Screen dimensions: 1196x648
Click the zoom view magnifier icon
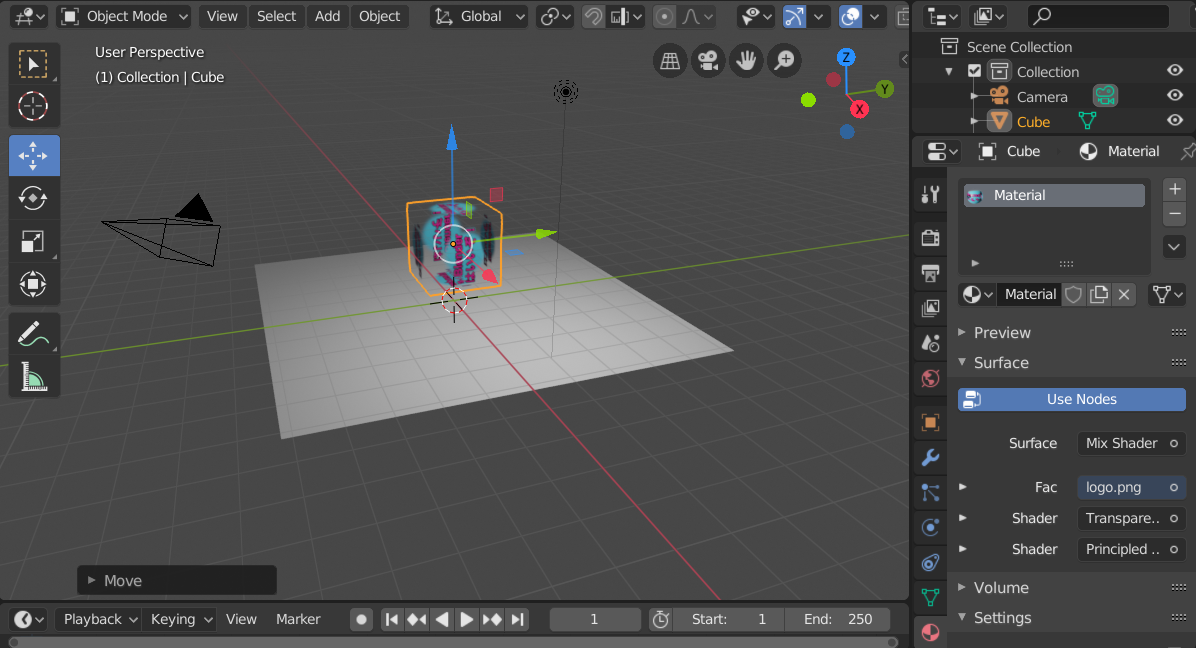784,60
